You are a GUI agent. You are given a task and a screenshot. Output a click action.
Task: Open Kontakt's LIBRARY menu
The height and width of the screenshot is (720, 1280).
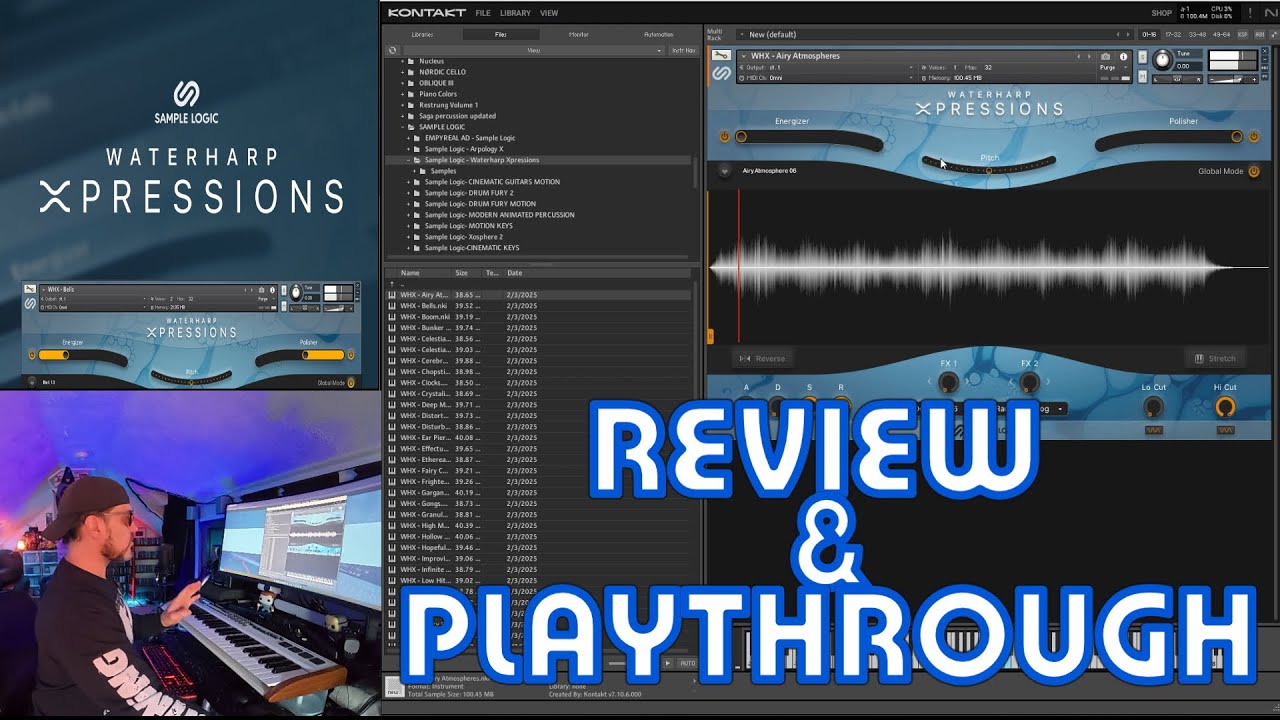[515, 13]
